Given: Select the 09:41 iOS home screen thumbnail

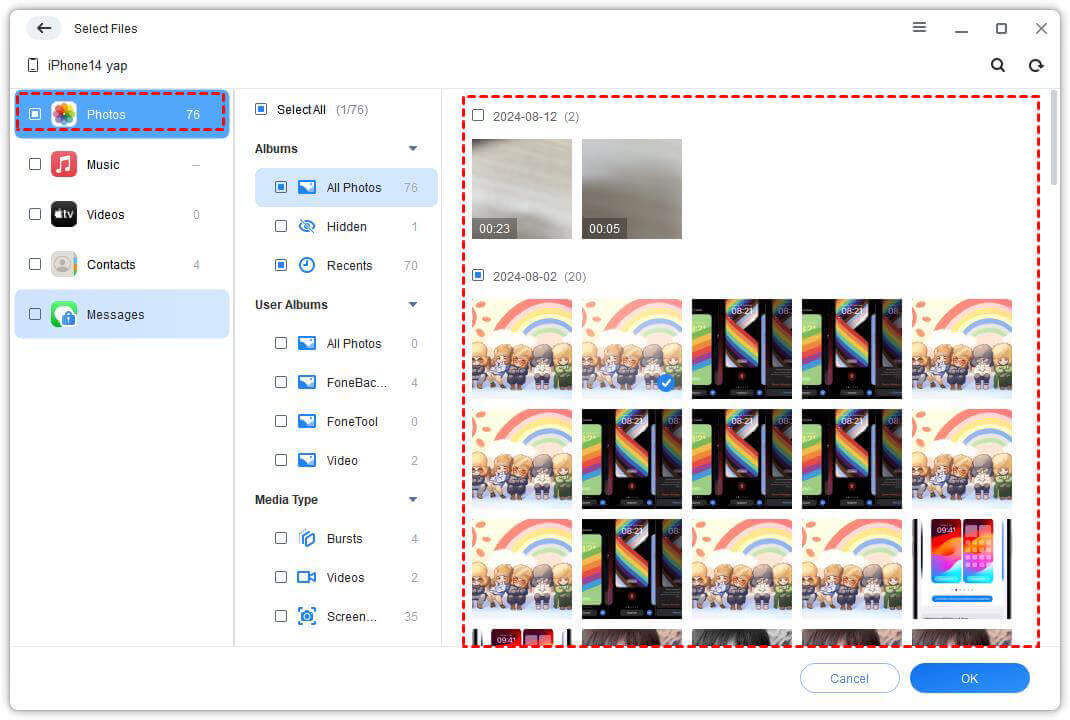Looking at the screenshot, I should tap(961, 569).
